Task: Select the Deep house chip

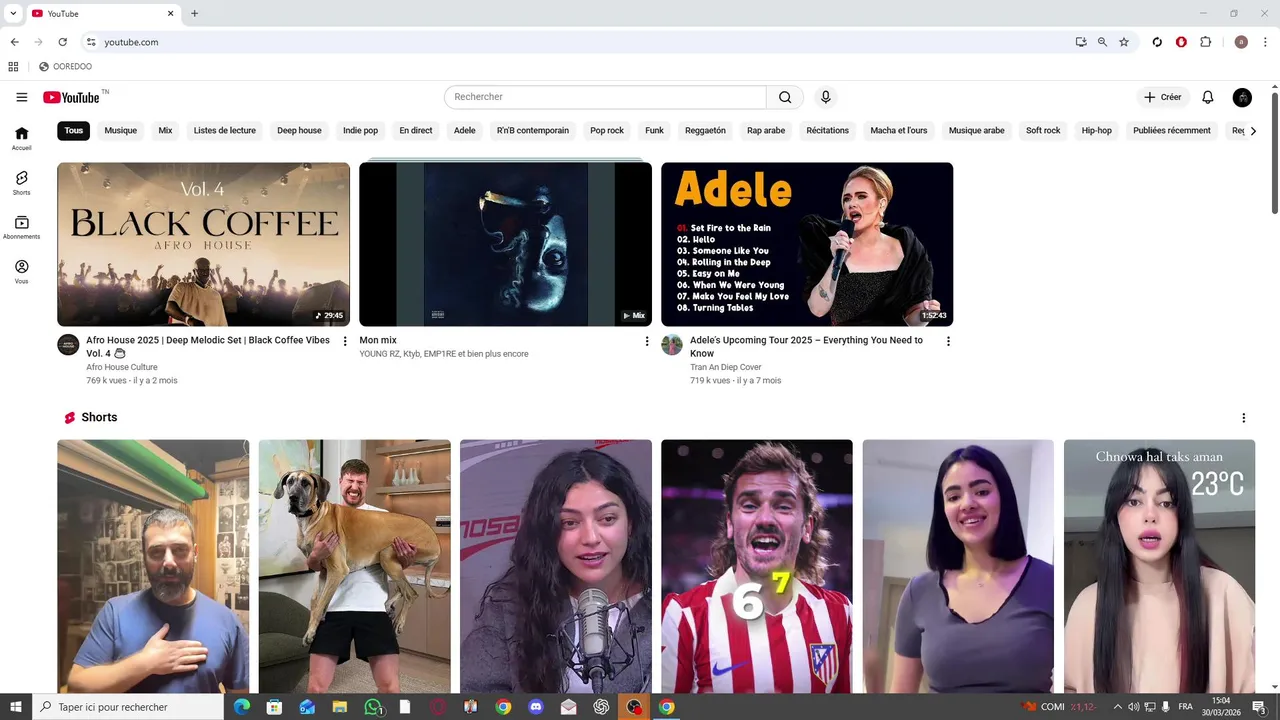Action: click(x=299, y=130)
